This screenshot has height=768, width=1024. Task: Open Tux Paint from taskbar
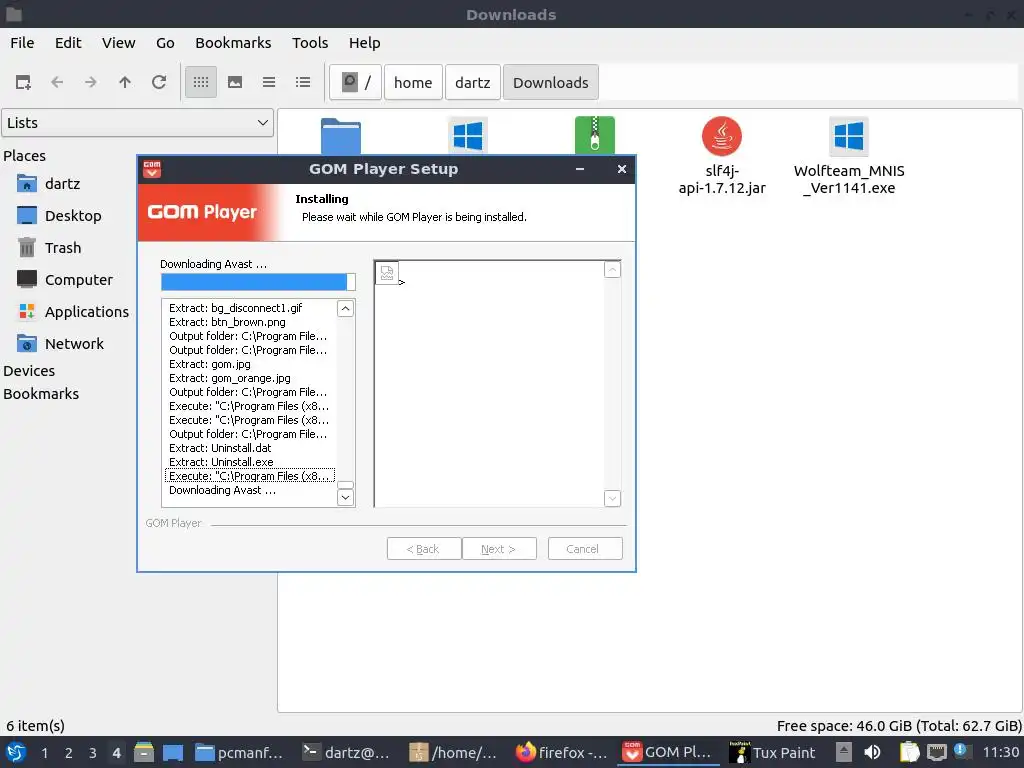coord(773,753)
